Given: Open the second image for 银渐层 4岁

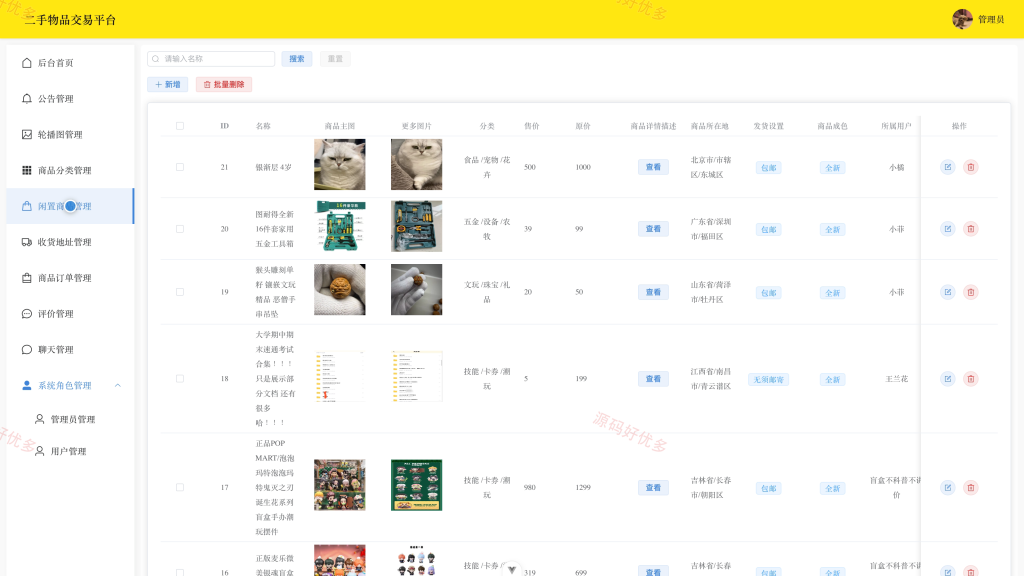Looking at the screenshot, I should tap(417, 165).
